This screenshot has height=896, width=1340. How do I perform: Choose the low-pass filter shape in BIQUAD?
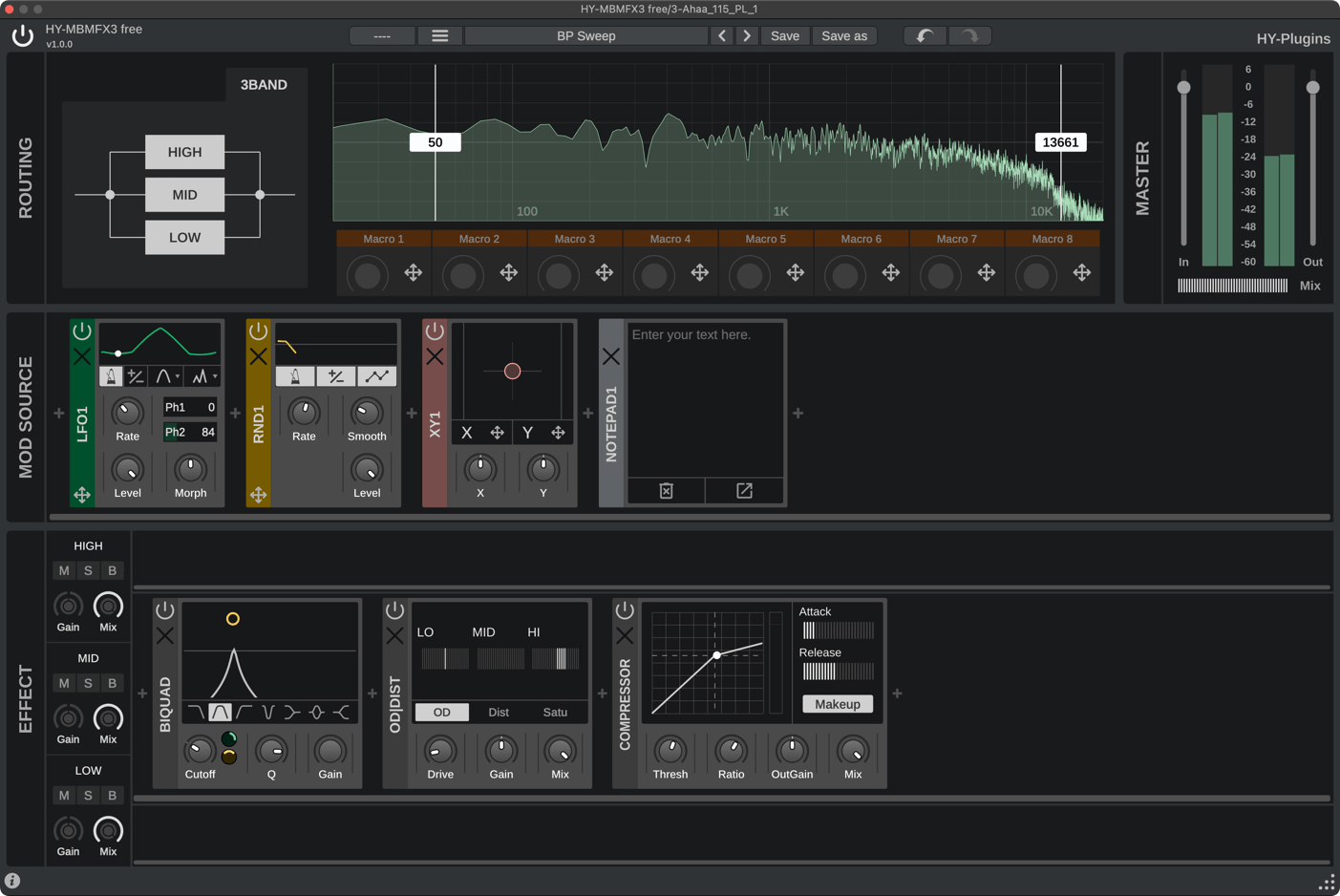[196, 713]
